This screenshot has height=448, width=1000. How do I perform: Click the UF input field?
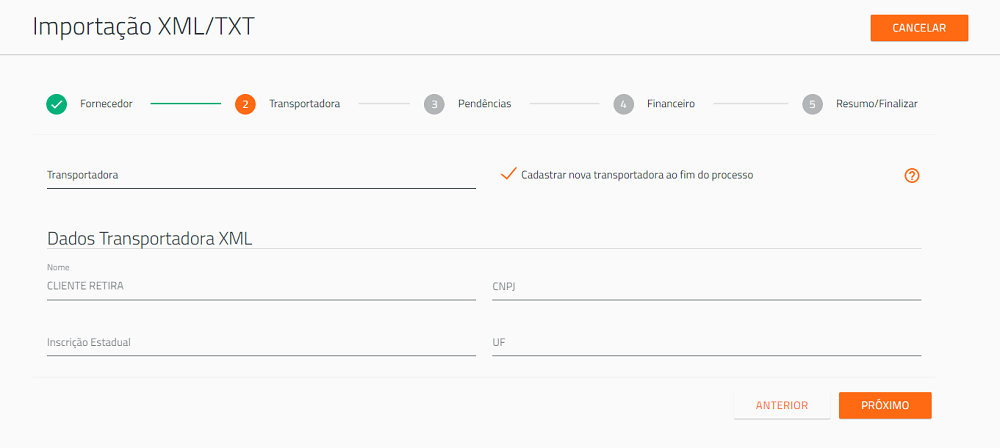point(707,343)
